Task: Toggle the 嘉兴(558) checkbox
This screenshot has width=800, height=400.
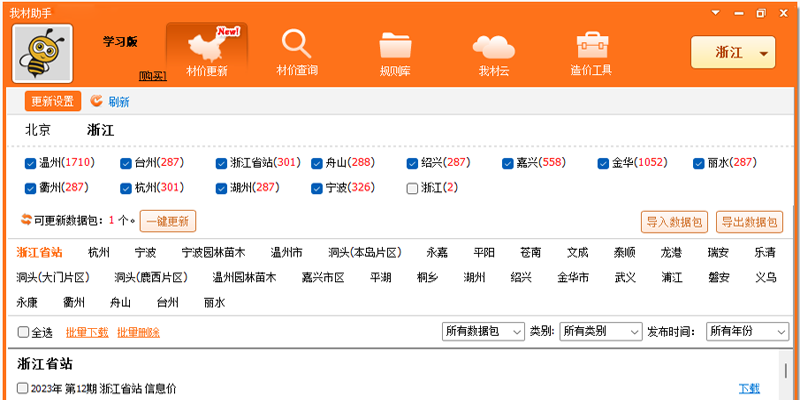Action: point(507,163)
